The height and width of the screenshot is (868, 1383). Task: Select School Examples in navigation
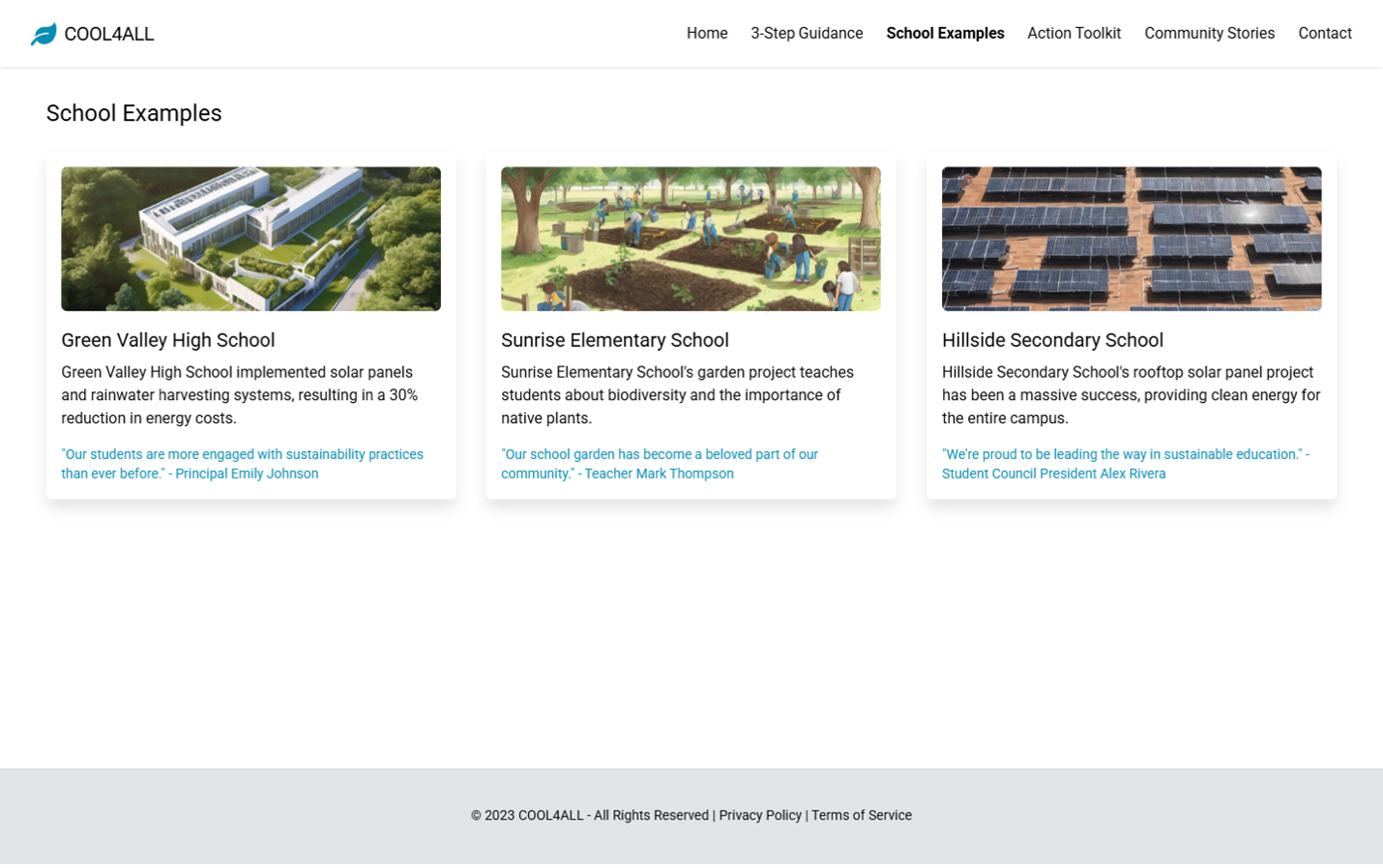(944, 33)
